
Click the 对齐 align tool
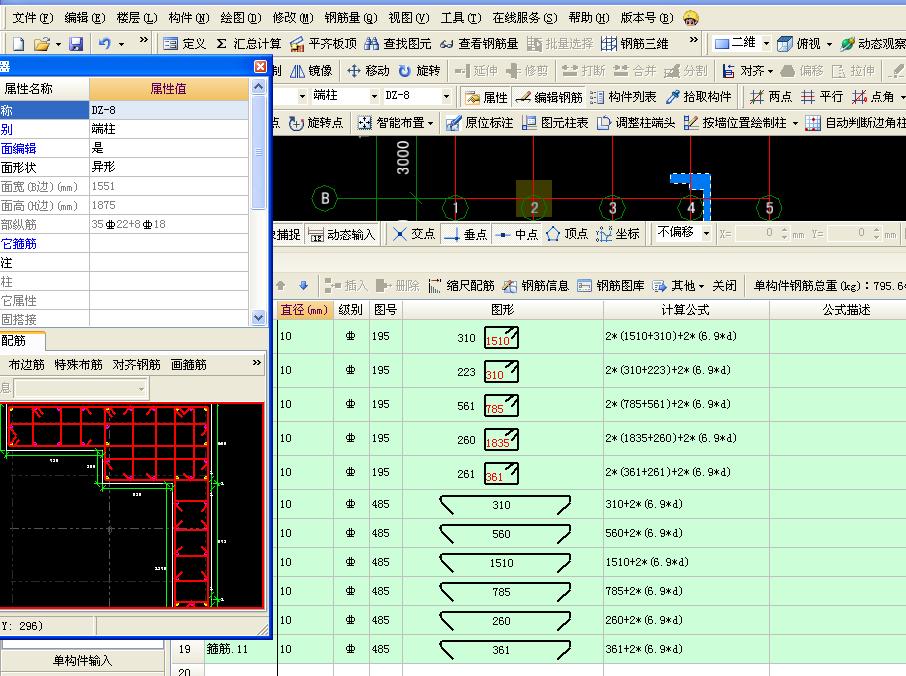742,70
